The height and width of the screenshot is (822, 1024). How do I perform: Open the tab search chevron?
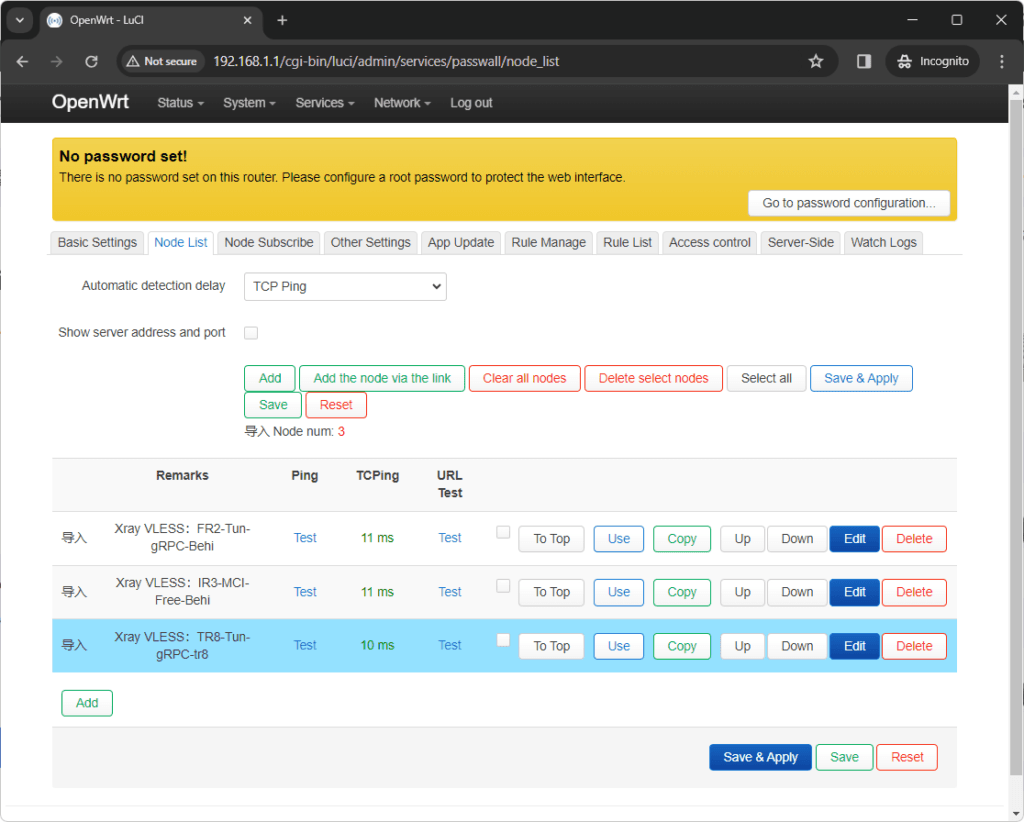20,20
